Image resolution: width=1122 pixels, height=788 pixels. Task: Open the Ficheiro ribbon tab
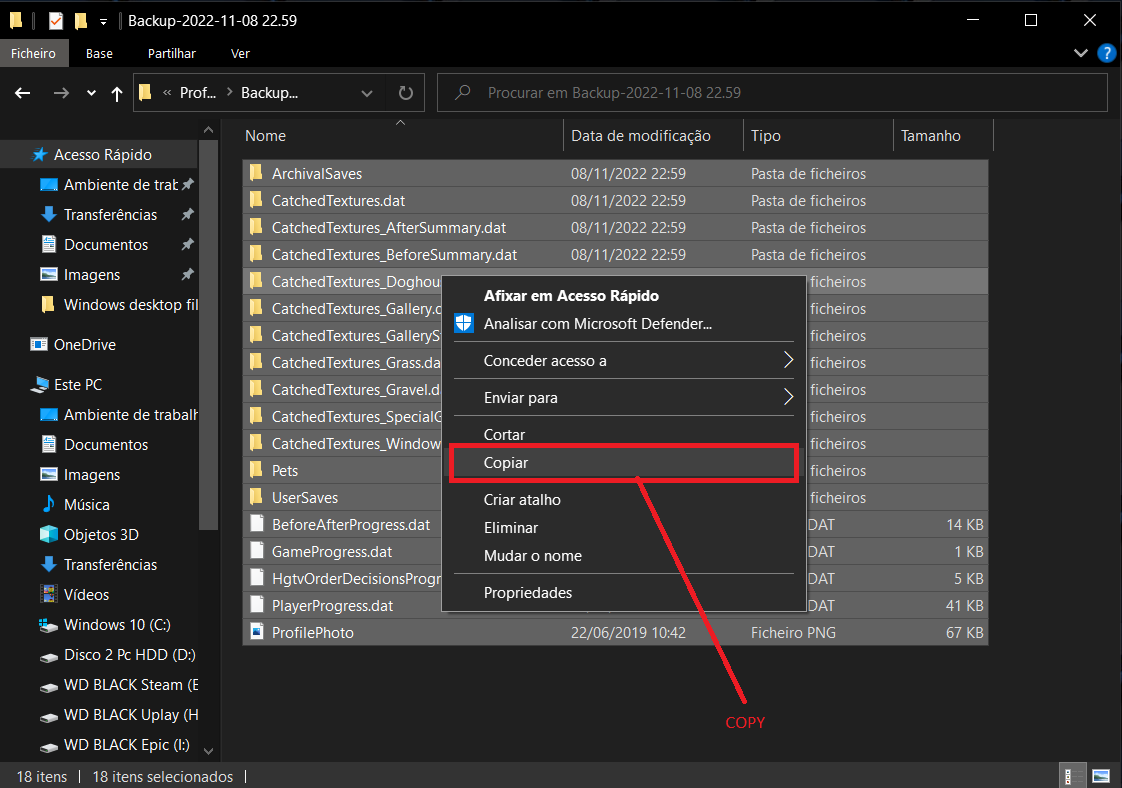[x=34, y=53]
